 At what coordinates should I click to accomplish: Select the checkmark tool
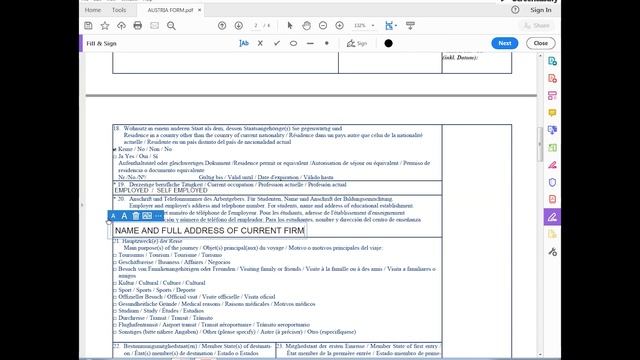277,43
